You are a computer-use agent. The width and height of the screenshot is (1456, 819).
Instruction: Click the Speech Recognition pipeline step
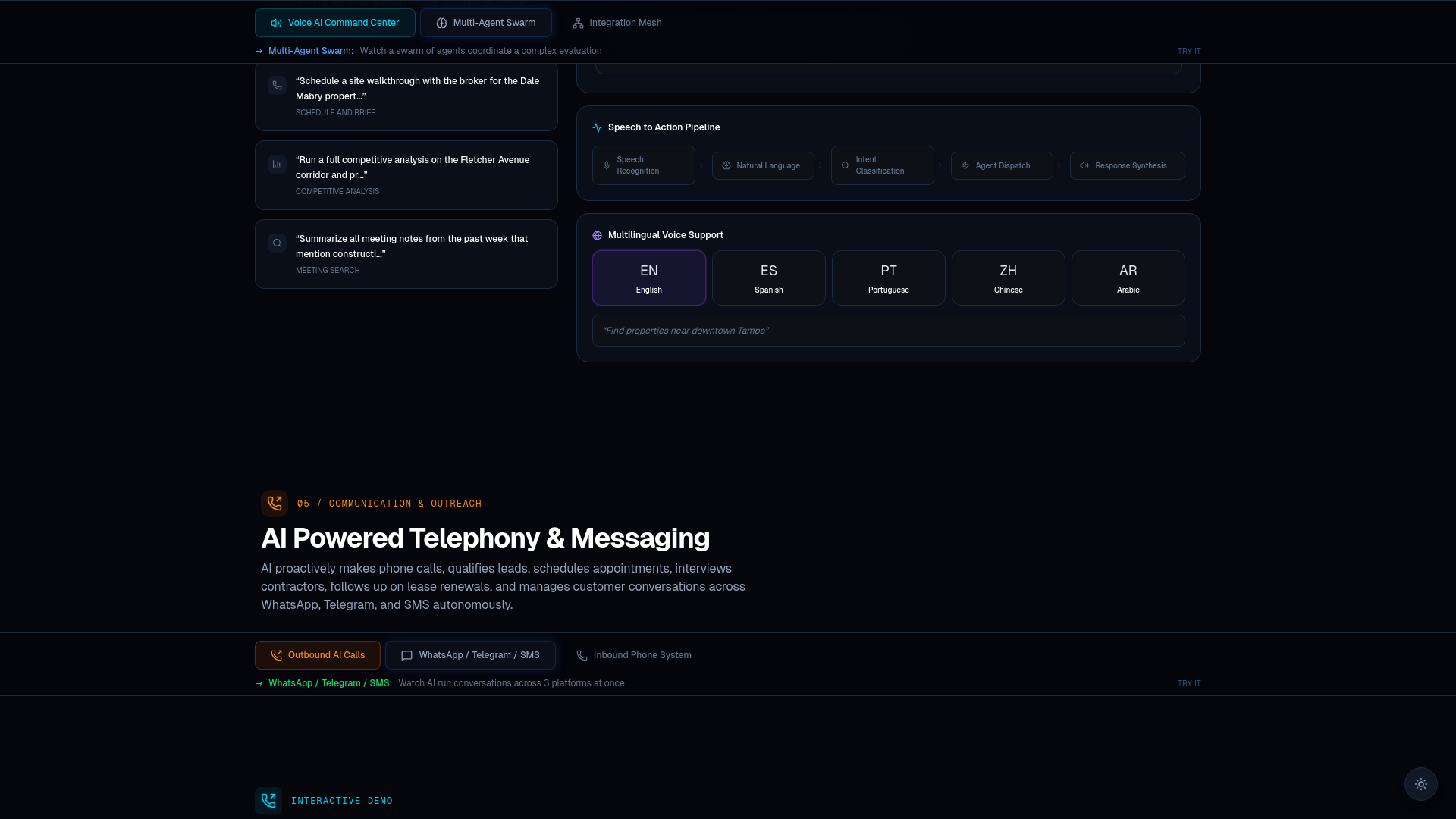[x=643, y=165]
